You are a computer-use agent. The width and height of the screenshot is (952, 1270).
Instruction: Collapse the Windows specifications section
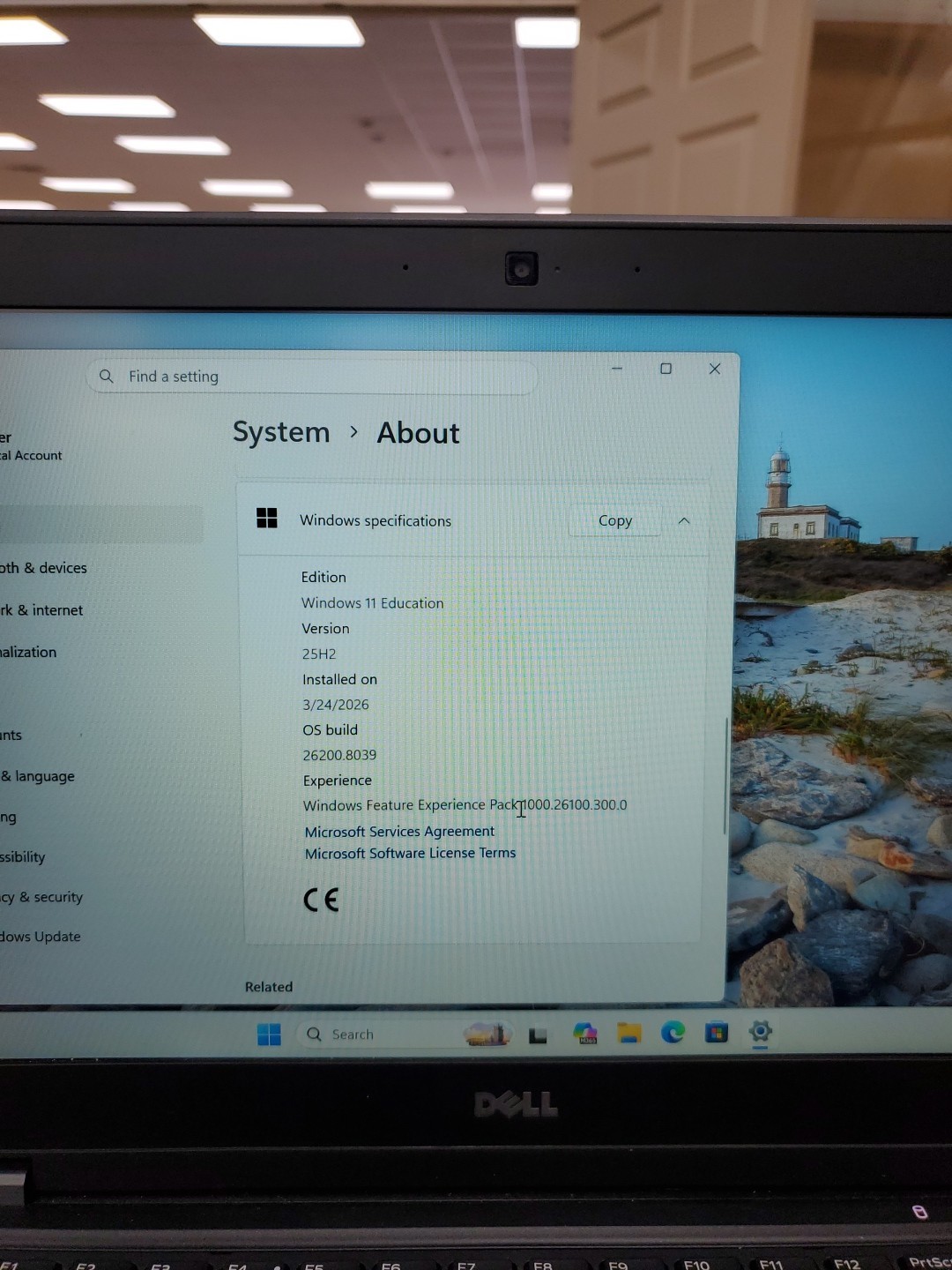coord(684,520)
